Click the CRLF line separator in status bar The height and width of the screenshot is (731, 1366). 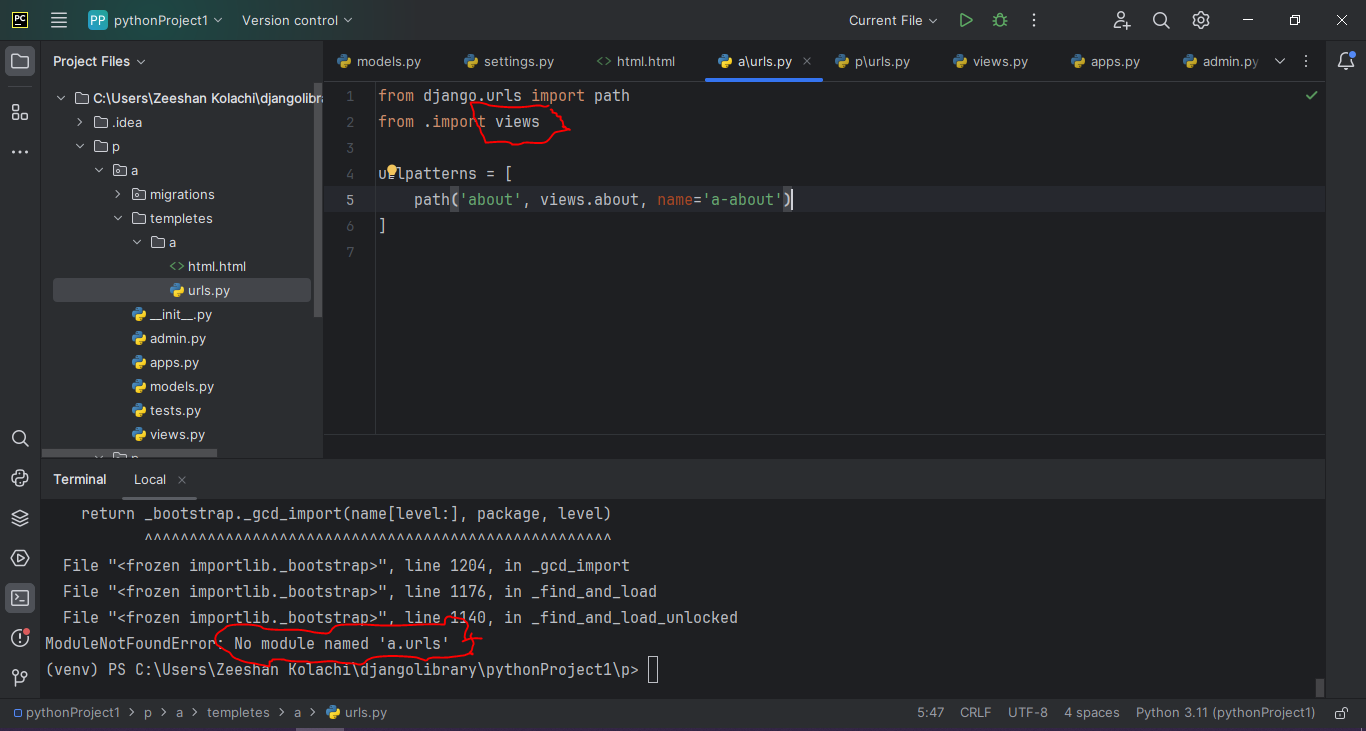[975, 713]
